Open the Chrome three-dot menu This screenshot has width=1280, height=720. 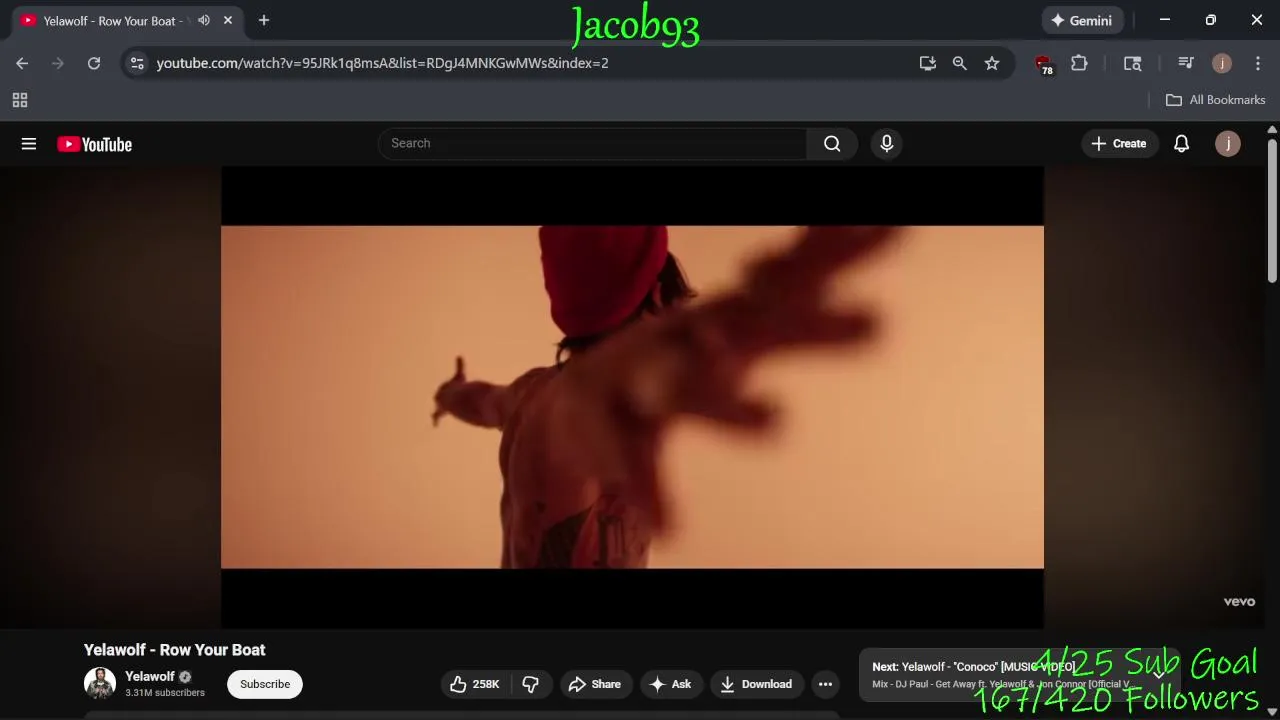[x=1257, y=63]
